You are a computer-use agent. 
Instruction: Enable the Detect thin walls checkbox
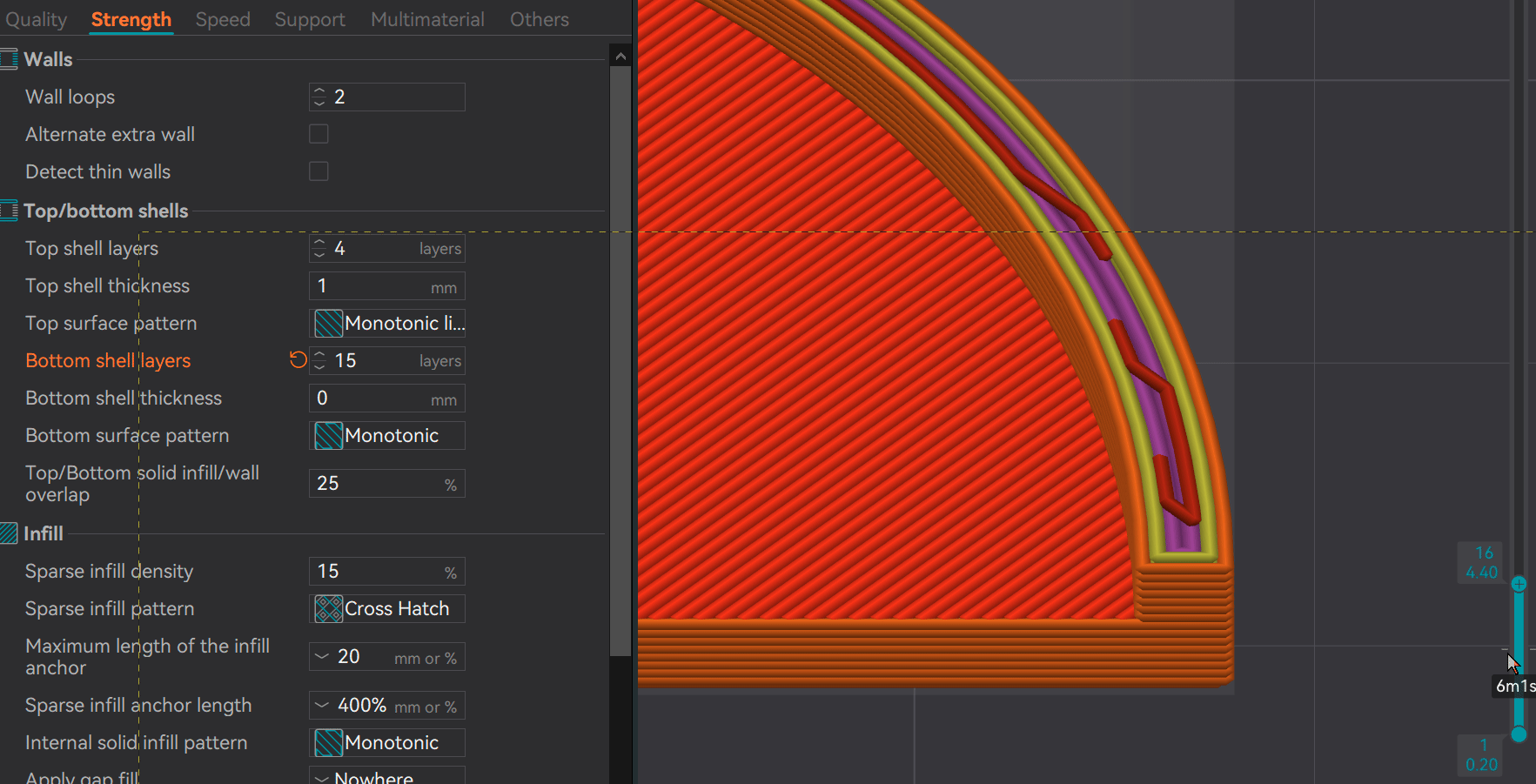pyautogui.click(x=319, y=171)
